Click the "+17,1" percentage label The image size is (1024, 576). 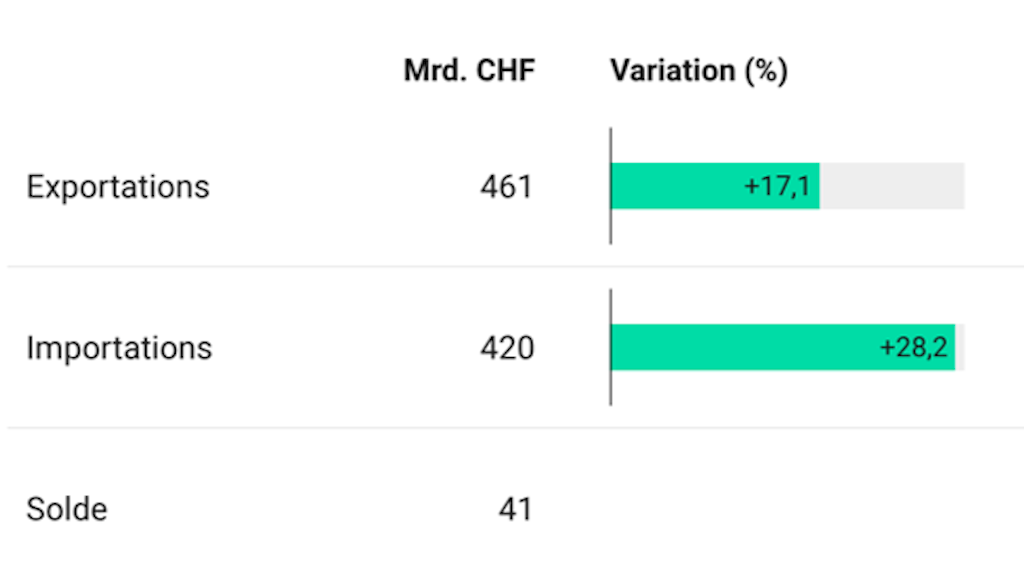(x=776, y=187)
